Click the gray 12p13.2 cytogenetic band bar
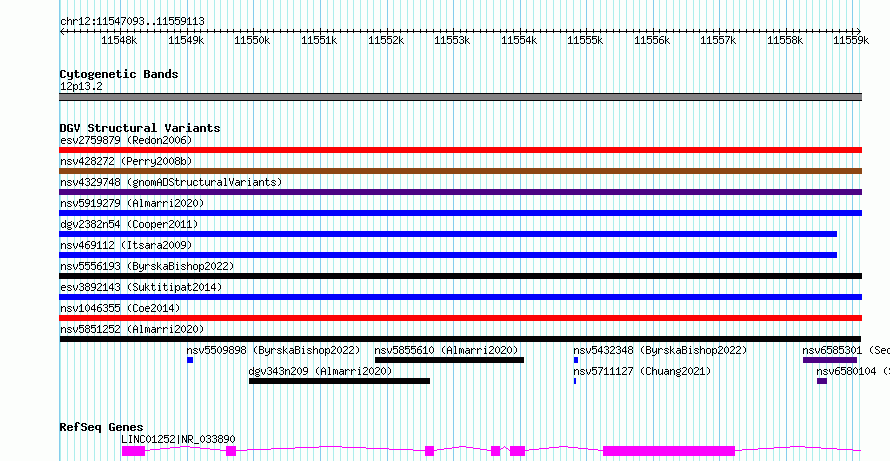The image size is (890, 461). 460,97
